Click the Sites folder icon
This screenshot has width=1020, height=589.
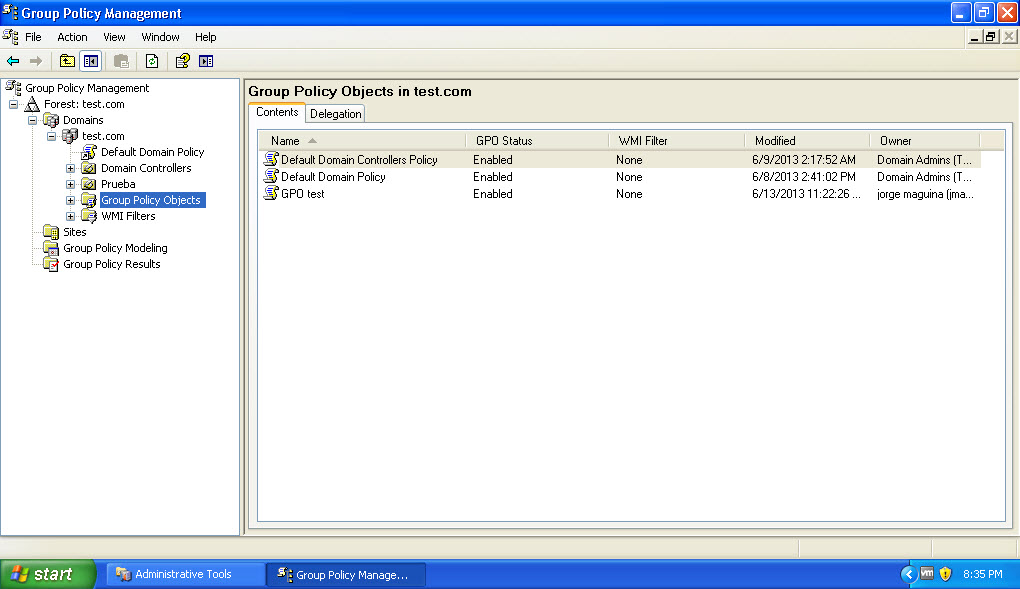[51, 232]
